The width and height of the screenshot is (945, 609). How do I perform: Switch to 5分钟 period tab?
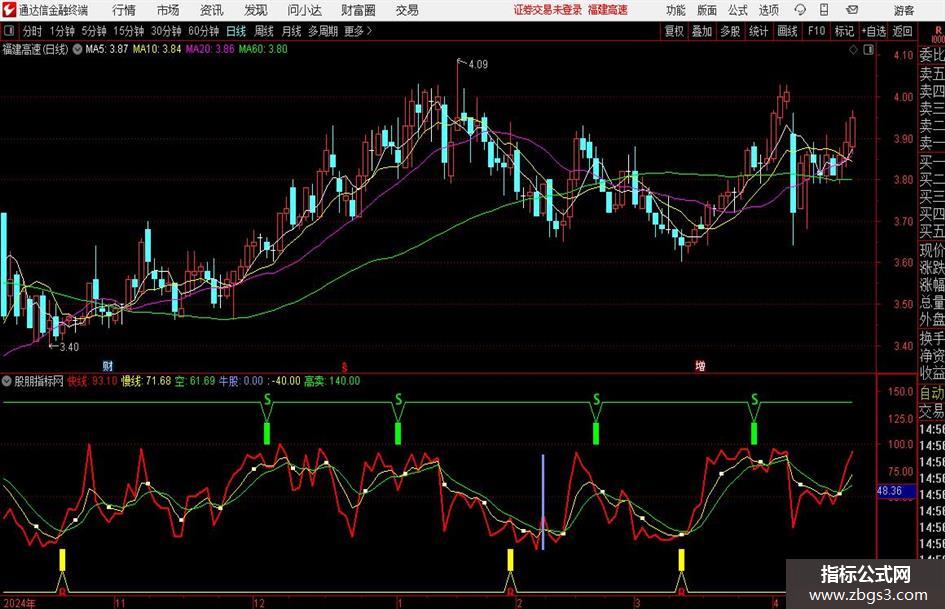click(x=93, y=31)
